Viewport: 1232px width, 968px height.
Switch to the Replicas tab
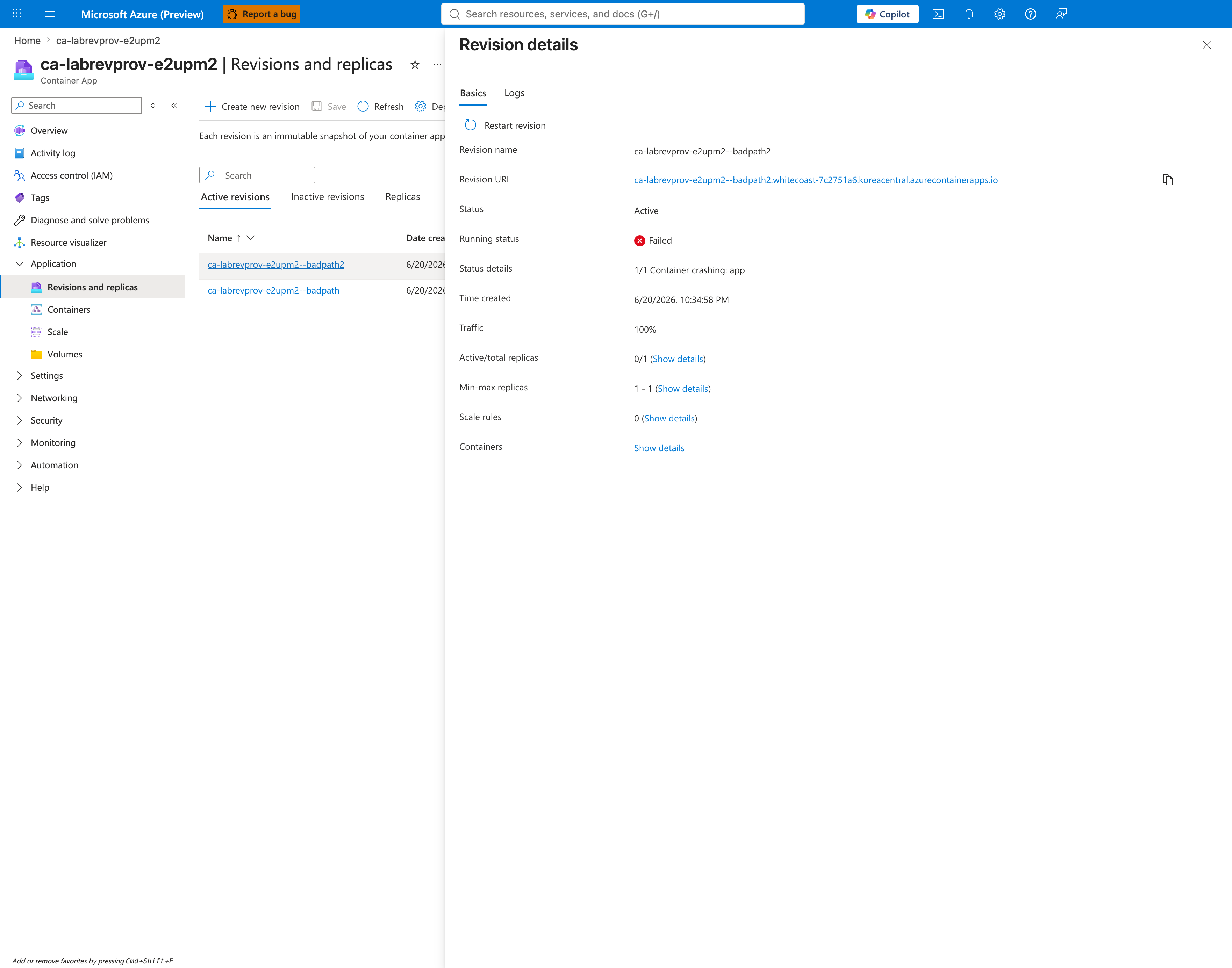point(402,197)
